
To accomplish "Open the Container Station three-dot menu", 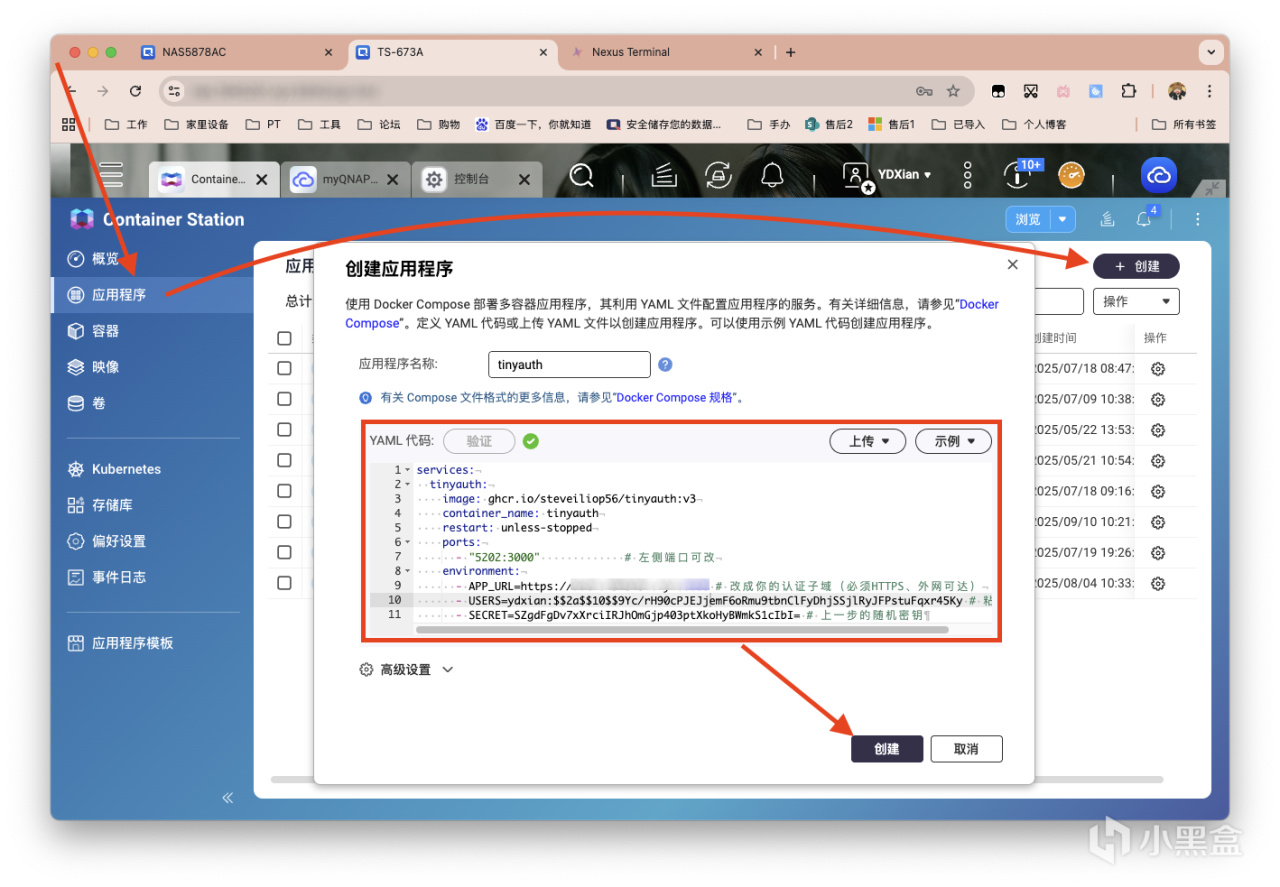I will tap(1198, 219).
